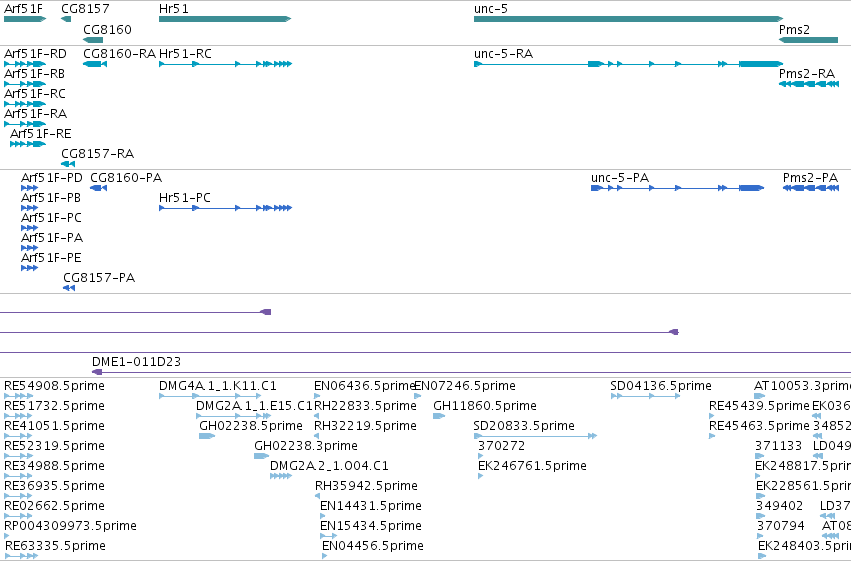
Task: Click the Hr51 gene label
Action: [x=174, y=9]
